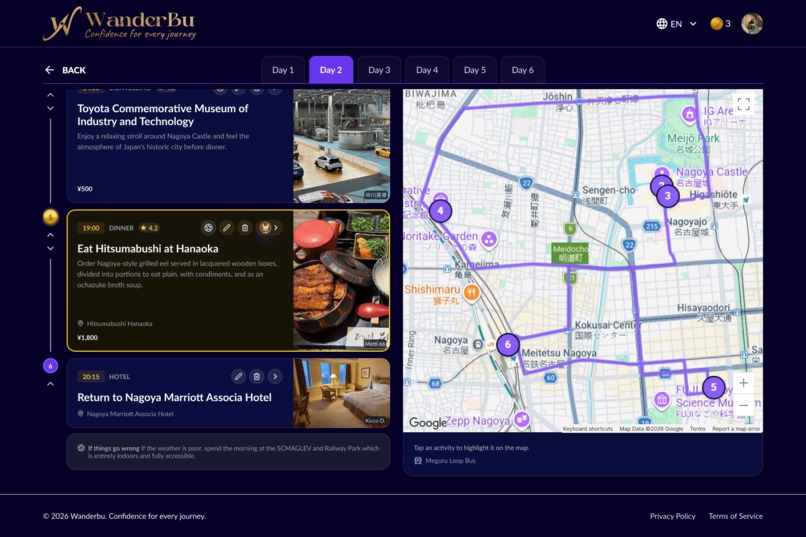Open the Toyota Museum photo thumbnail
Image resolution: width=806 pixels, height=537 pixels.
click(x=341, y=146)
